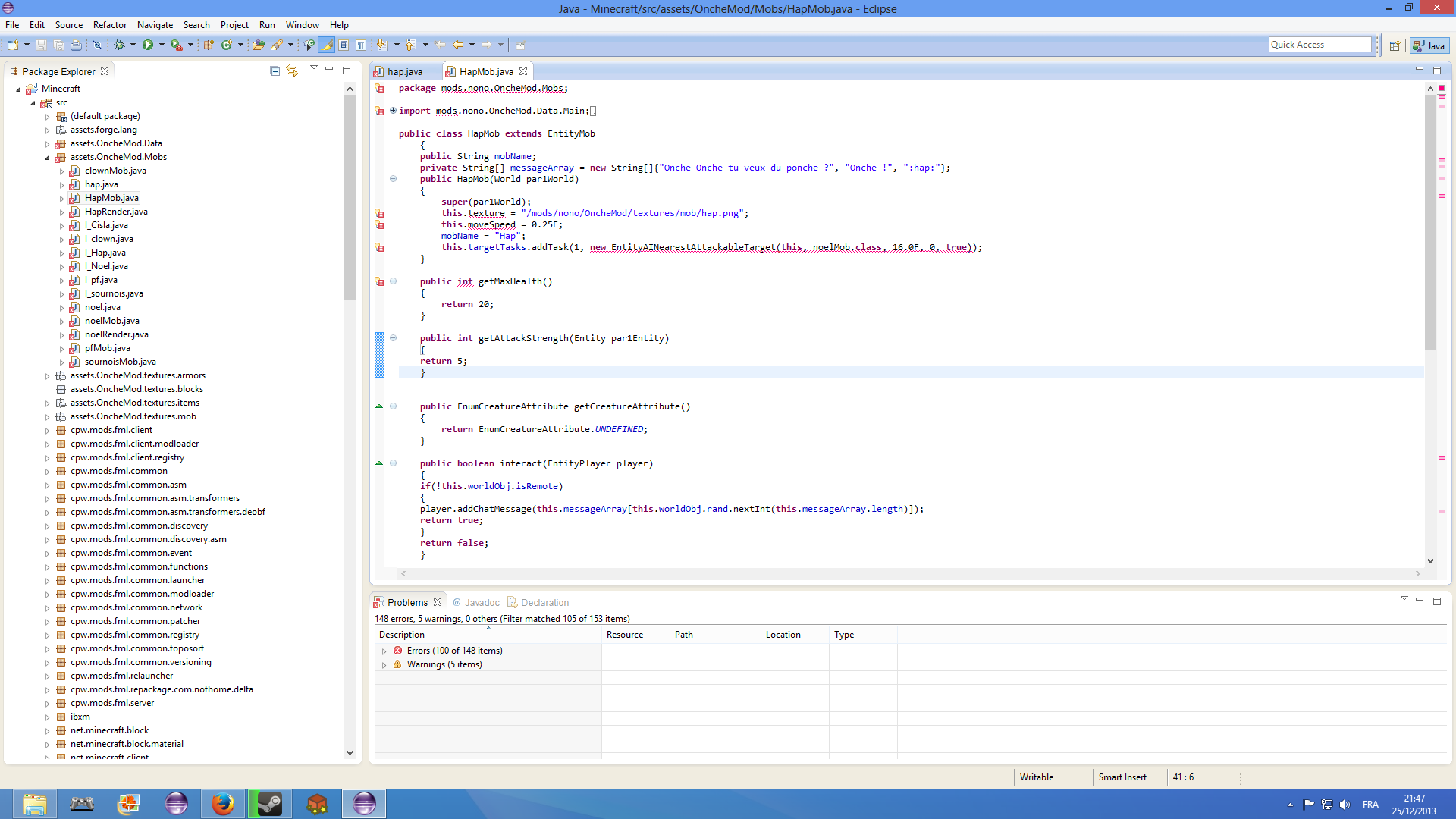Open the Source menu

68,25
